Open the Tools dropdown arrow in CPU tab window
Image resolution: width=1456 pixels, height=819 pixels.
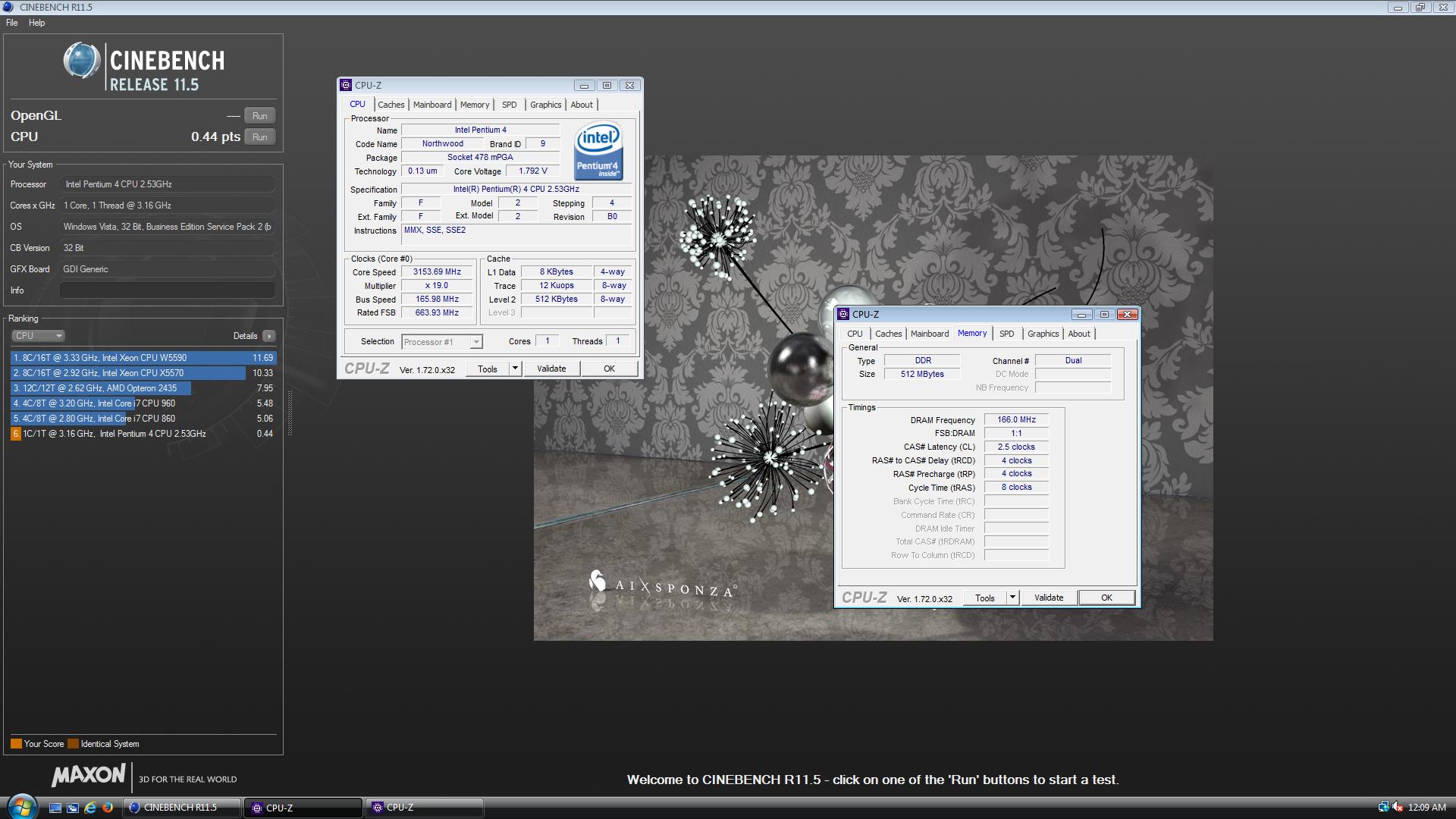(515, 369)
